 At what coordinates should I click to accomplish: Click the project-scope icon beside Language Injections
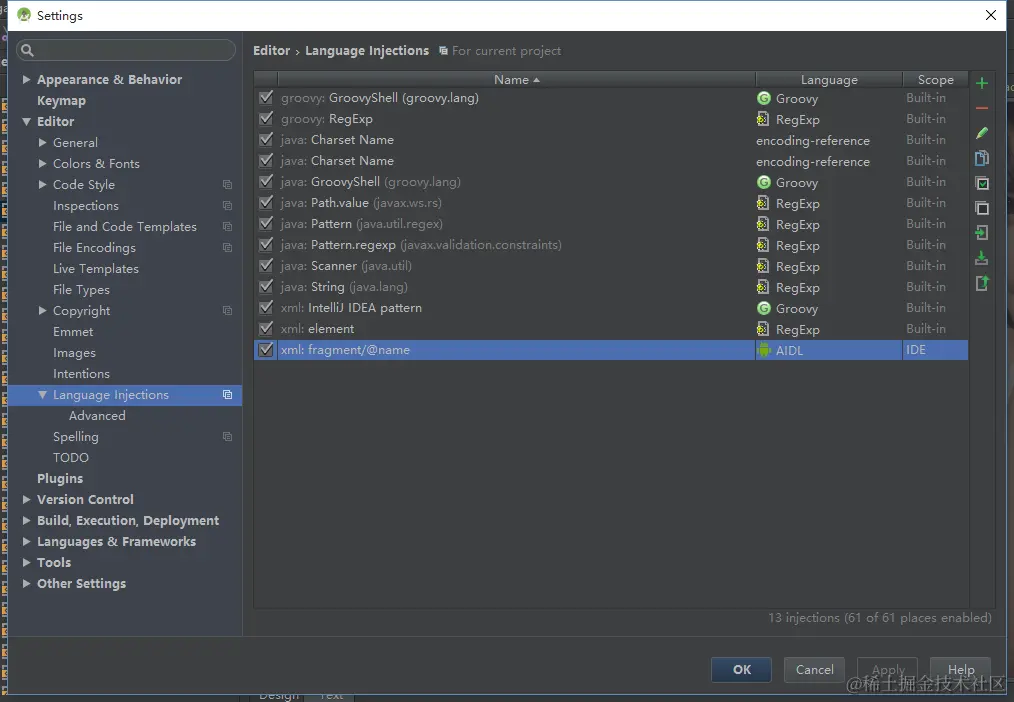click(x=228, y=395)
